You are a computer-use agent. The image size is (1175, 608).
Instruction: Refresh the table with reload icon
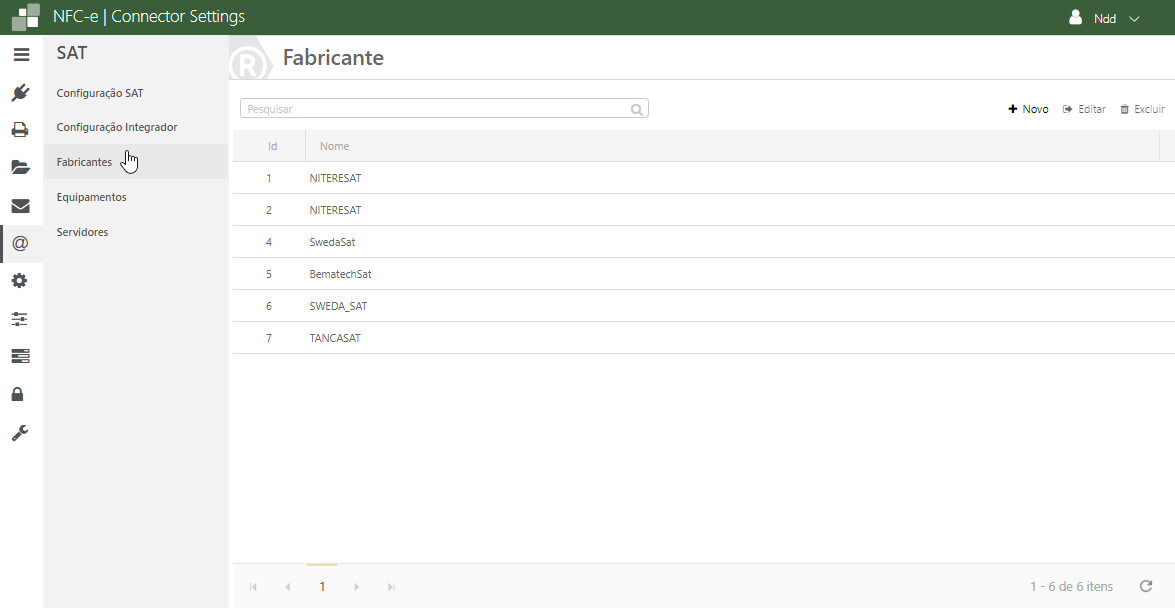(x=1146, y=586)
